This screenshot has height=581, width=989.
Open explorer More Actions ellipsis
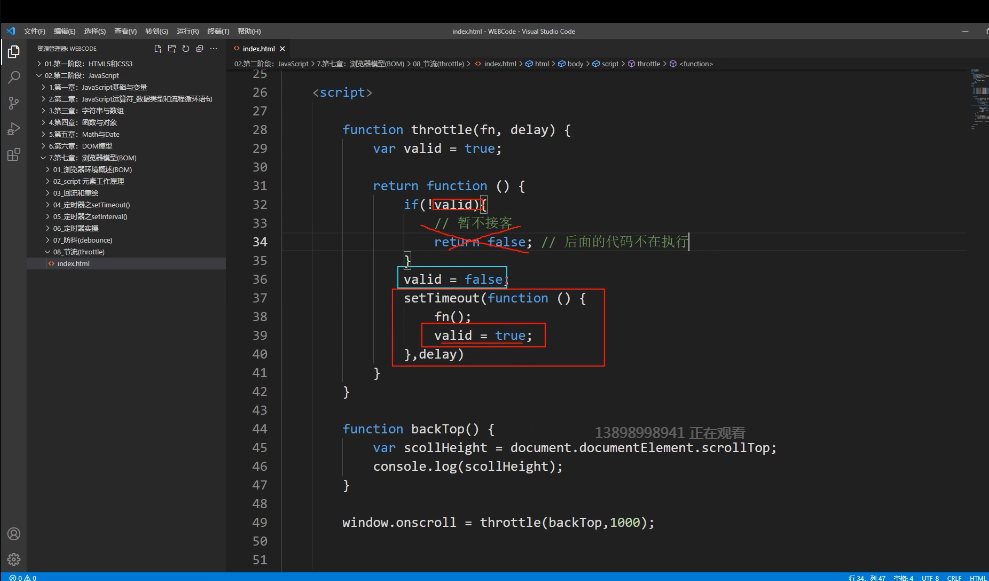213,49
